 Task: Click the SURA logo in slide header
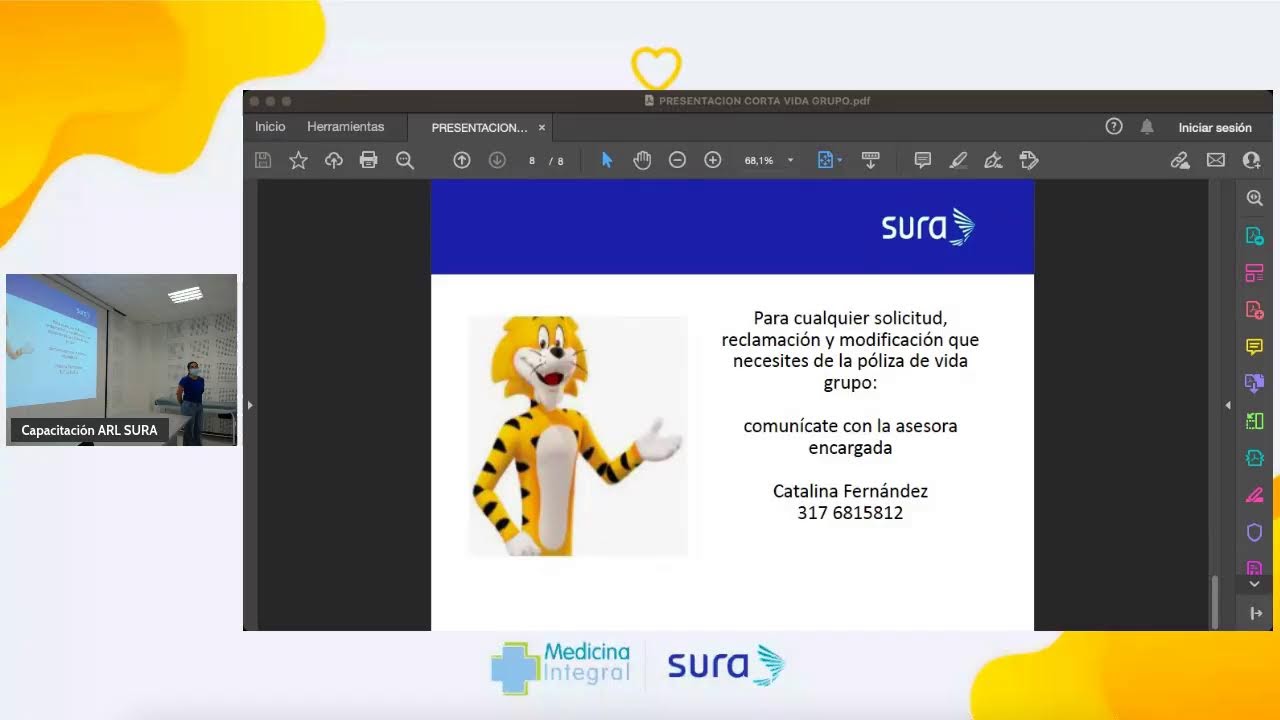tap(928, 227)
